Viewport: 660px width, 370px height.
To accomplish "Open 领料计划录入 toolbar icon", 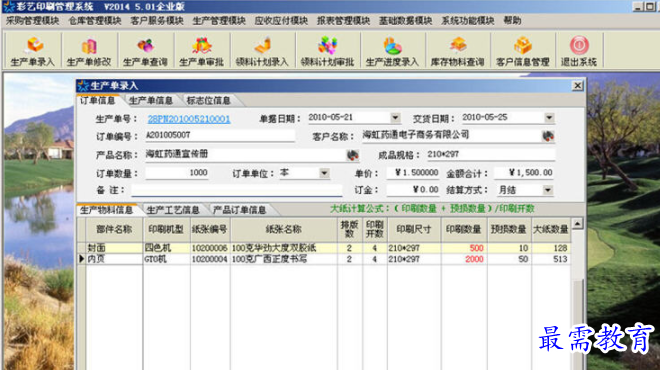I will [x=262, y=51].
